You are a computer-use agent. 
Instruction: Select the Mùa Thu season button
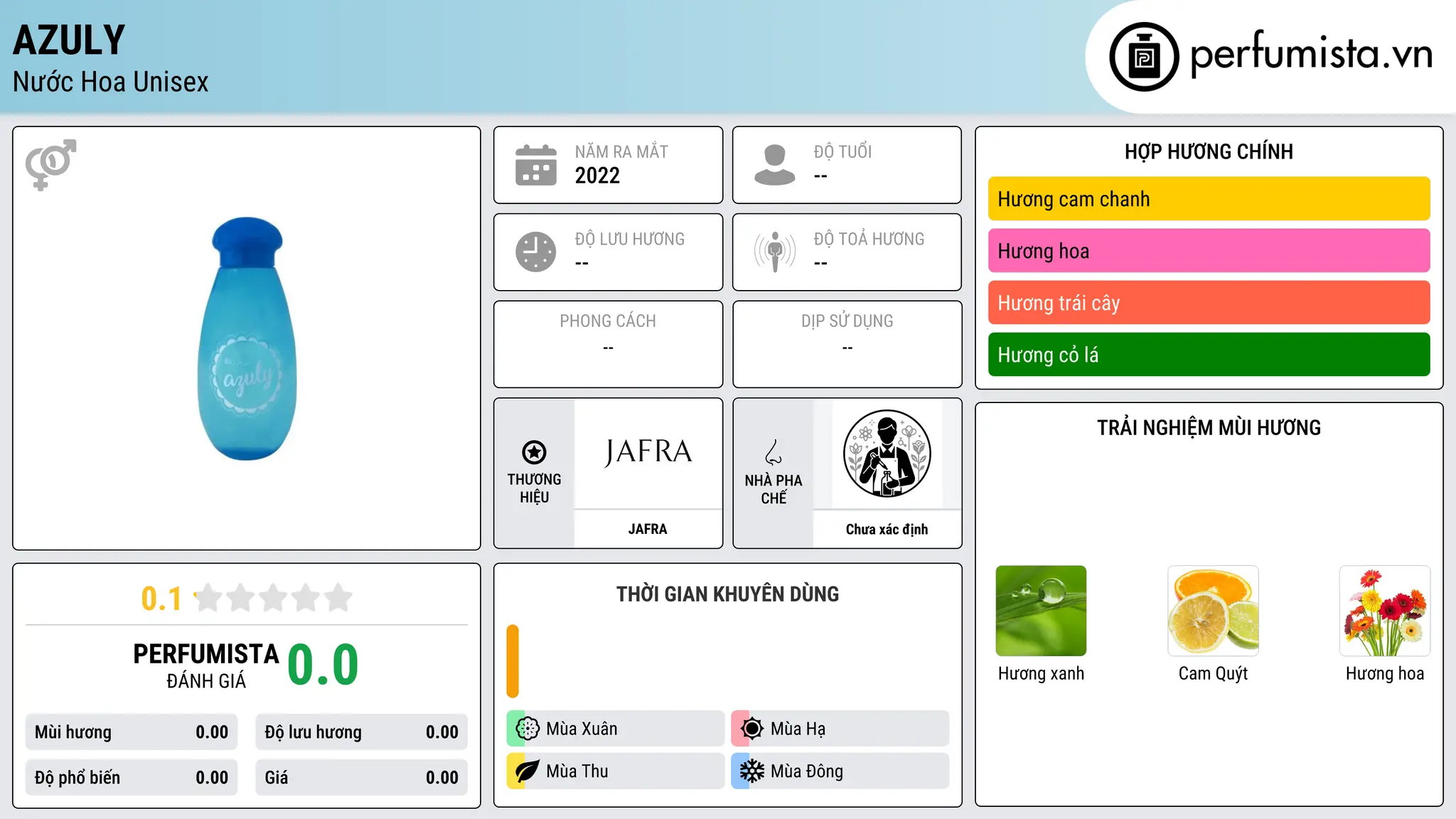(x=615, y=771)
